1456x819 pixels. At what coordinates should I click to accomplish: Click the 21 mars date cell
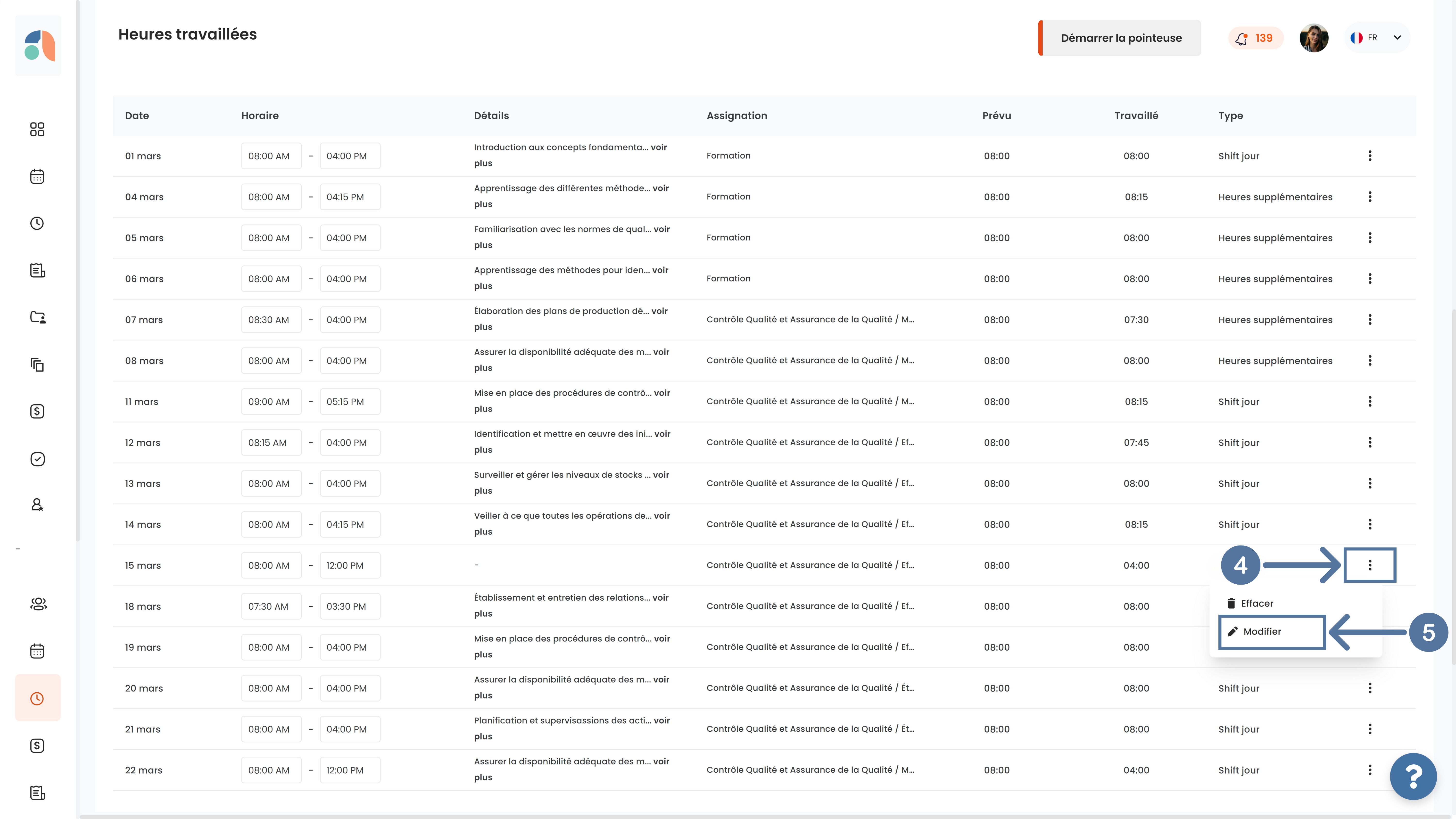coord(142,729)
